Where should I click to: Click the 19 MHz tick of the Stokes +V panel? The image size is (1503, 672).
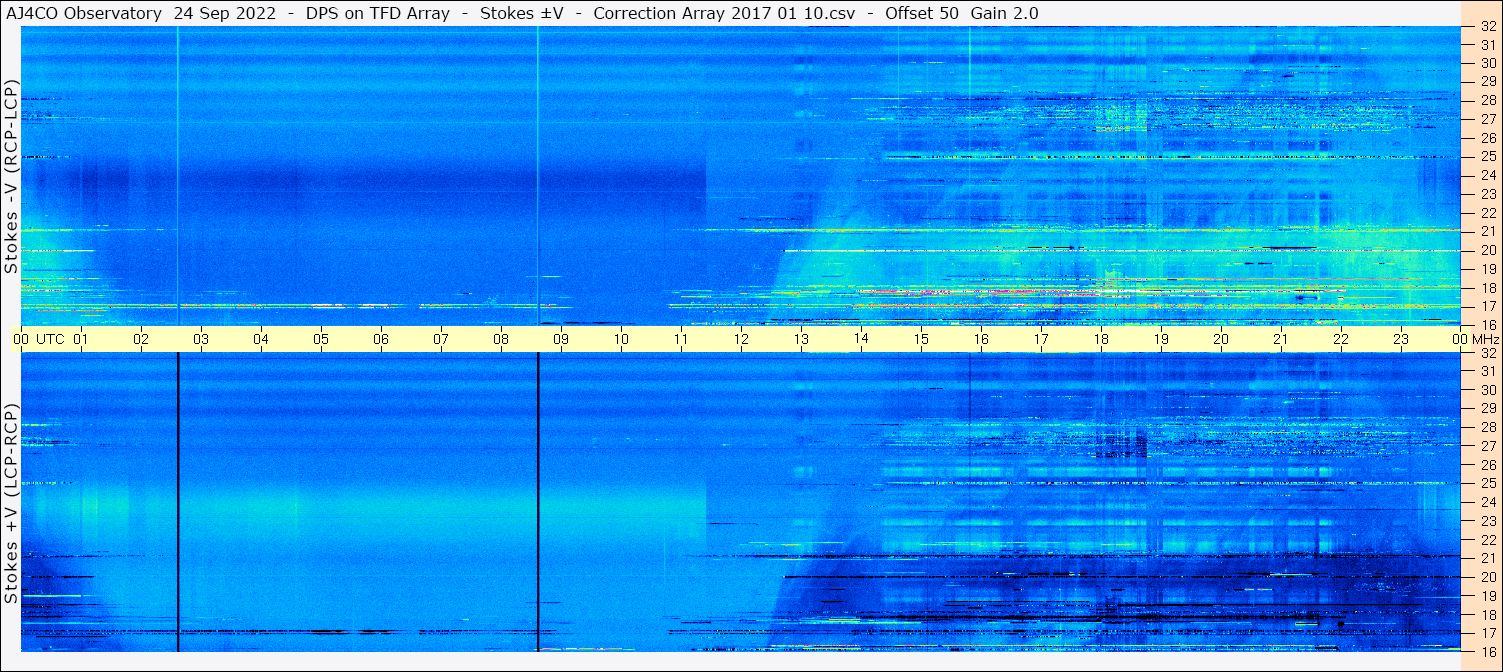point(1488,596)
